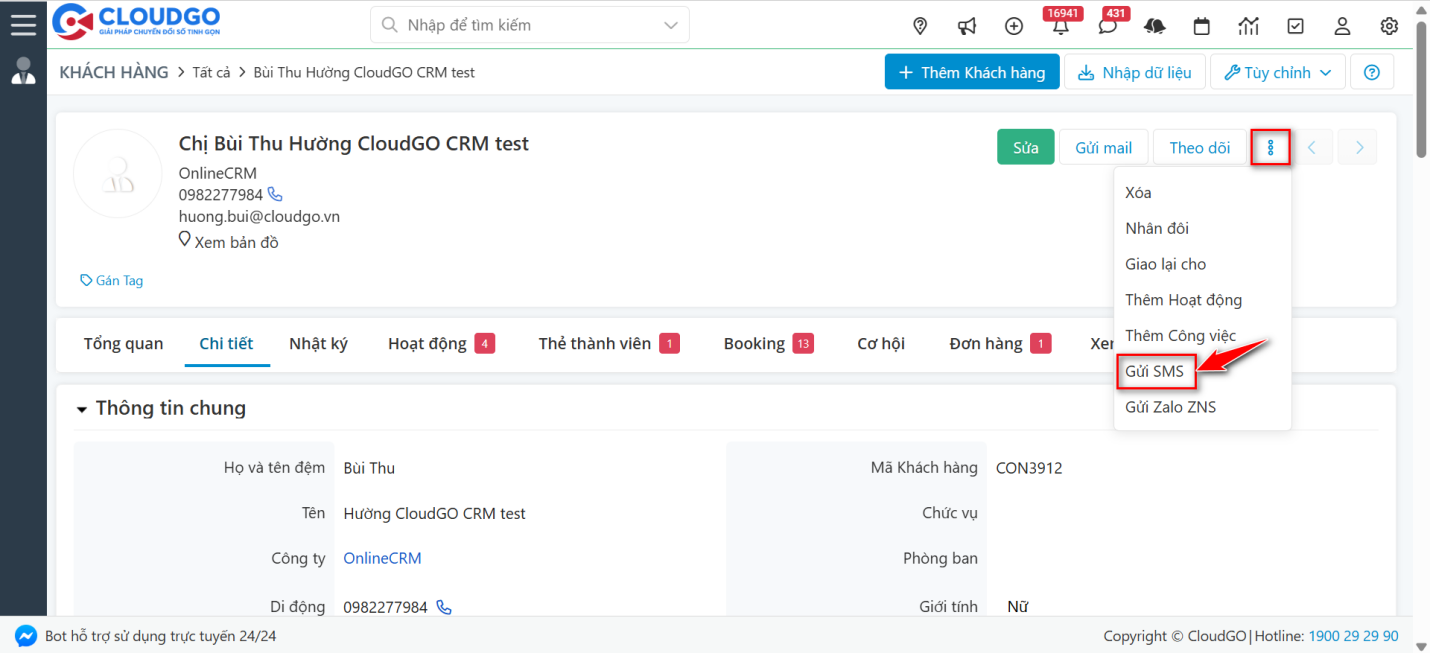Open the hamburger main menu
This screenshot has height=653, width=1430.
23,24
